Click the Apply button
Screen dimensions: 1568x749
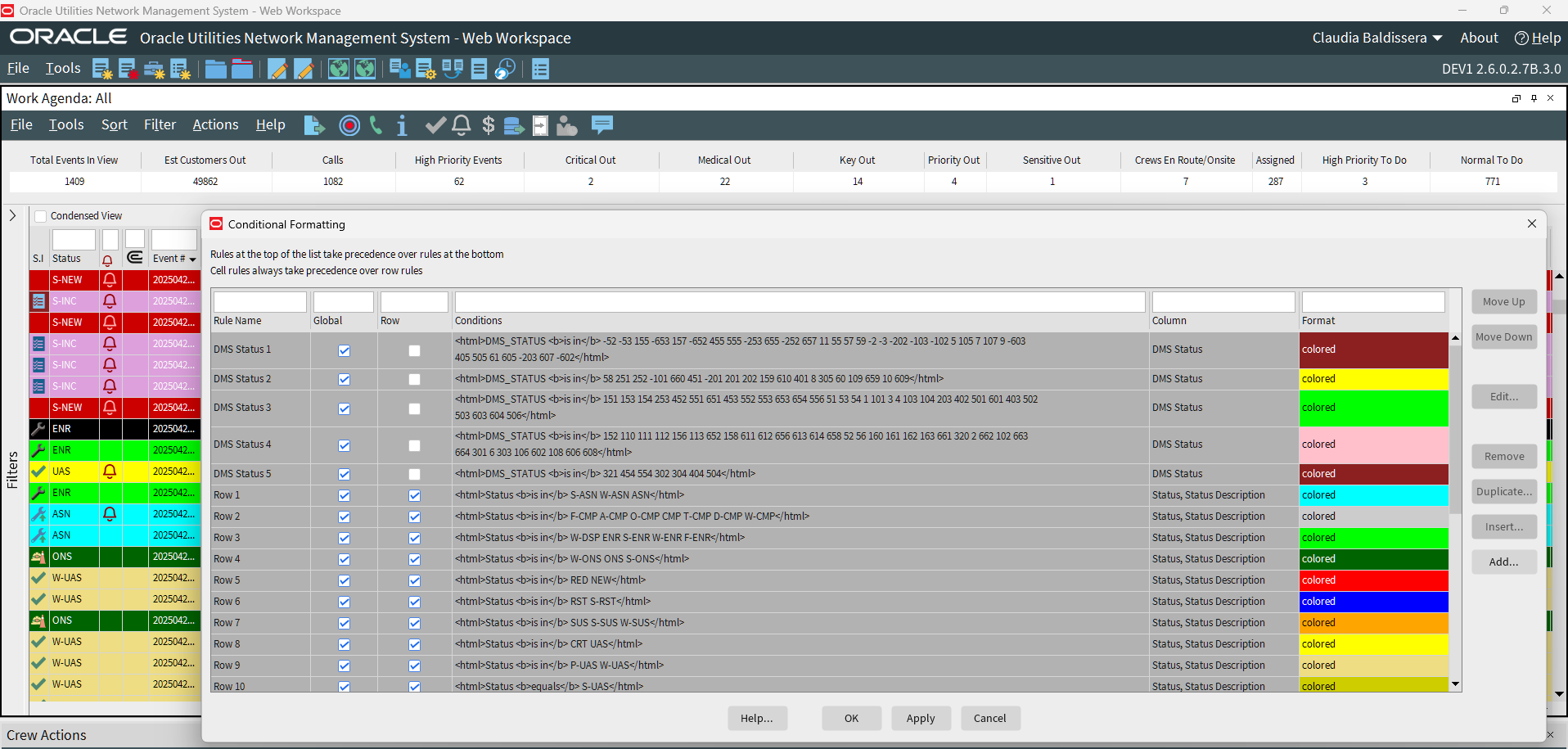point(920,718)
